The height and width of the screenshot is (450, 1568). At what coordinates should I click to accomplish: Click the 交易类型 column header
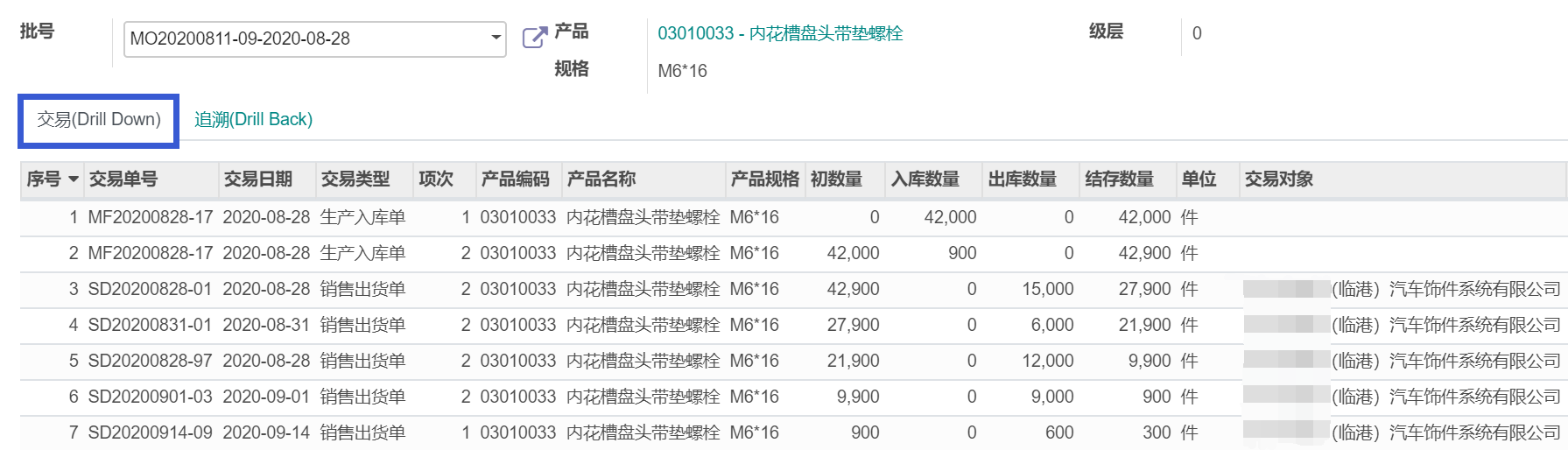click(x=355, y=179)
